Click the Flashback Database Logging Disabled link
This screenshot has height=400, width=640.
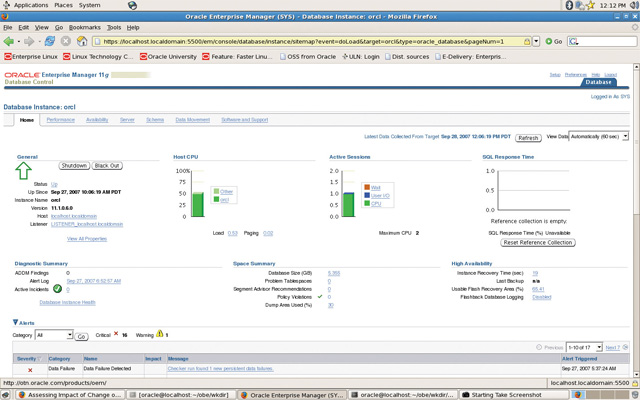tap(542, 297)
